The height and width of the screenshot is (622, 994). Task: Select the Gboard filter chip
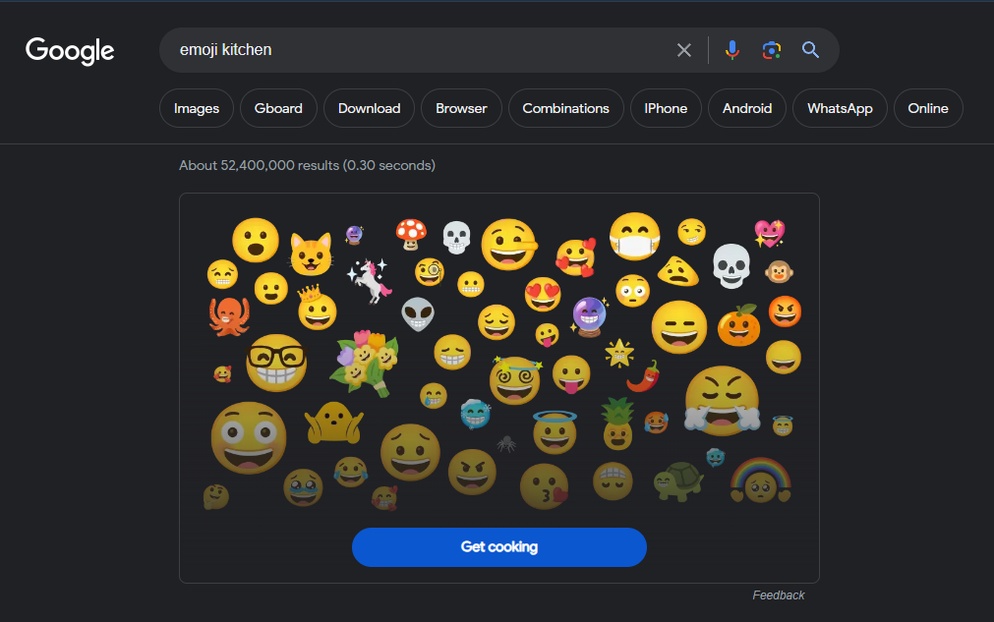[278, 108]
